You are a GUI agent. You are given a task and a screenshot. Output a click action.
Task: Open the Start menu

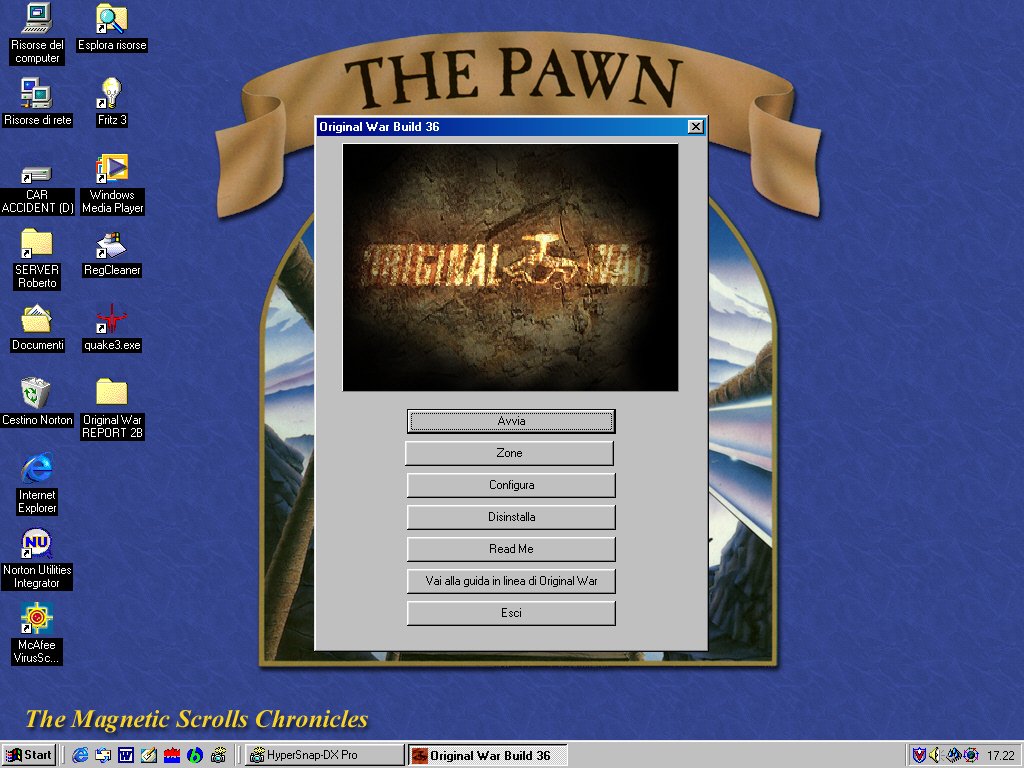pyautogui.click(x=29, y=755)
